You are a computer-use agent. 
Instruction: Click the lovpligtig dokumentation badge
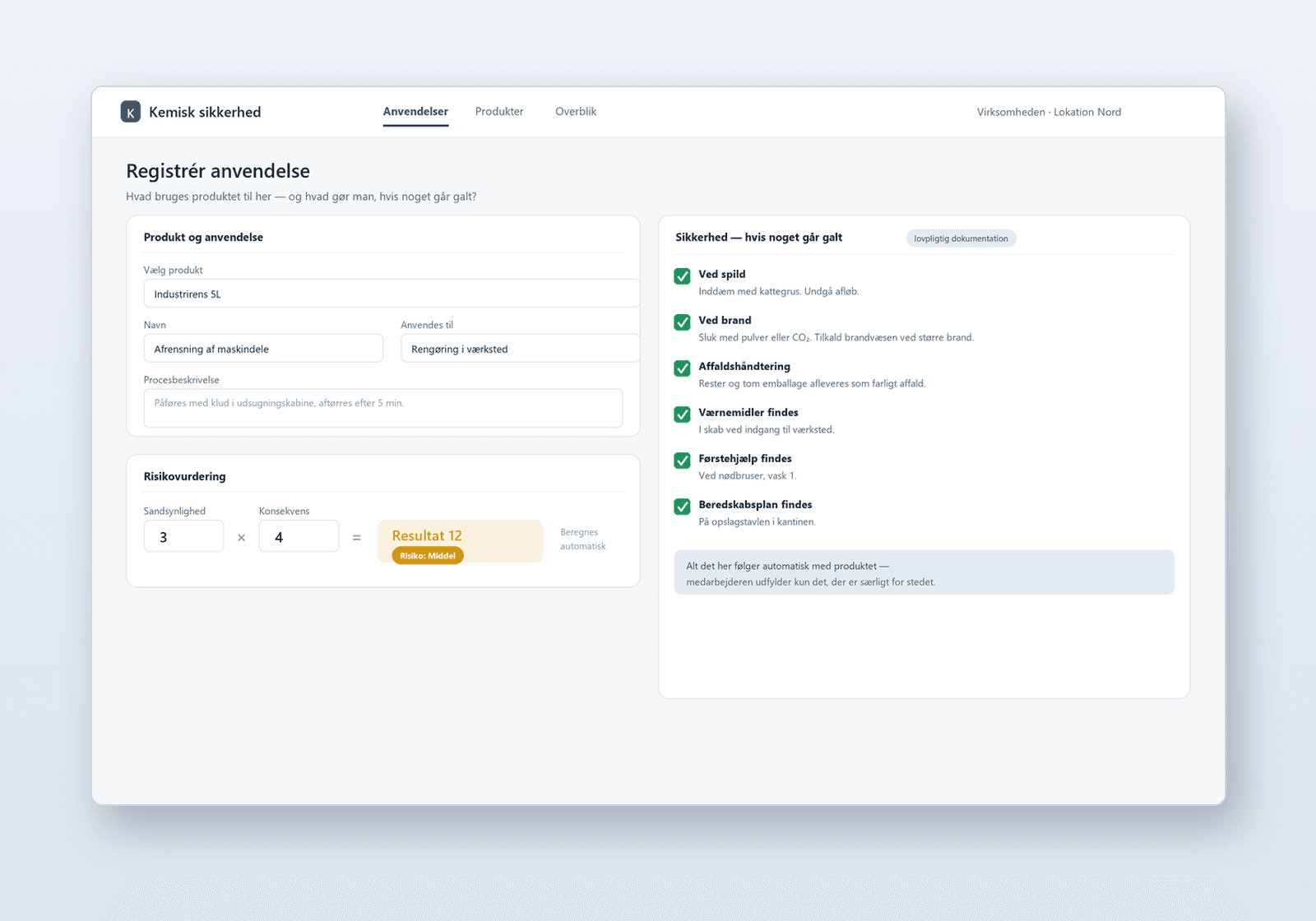[x=961, y=238]
